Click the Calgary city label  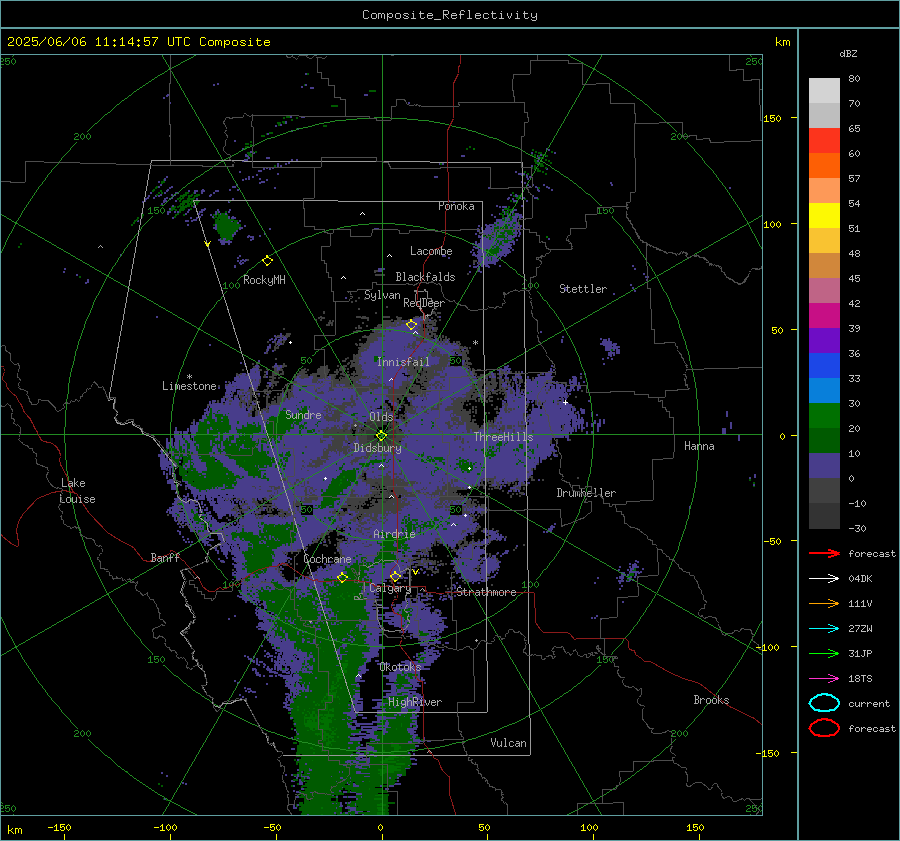coord(390,588)
